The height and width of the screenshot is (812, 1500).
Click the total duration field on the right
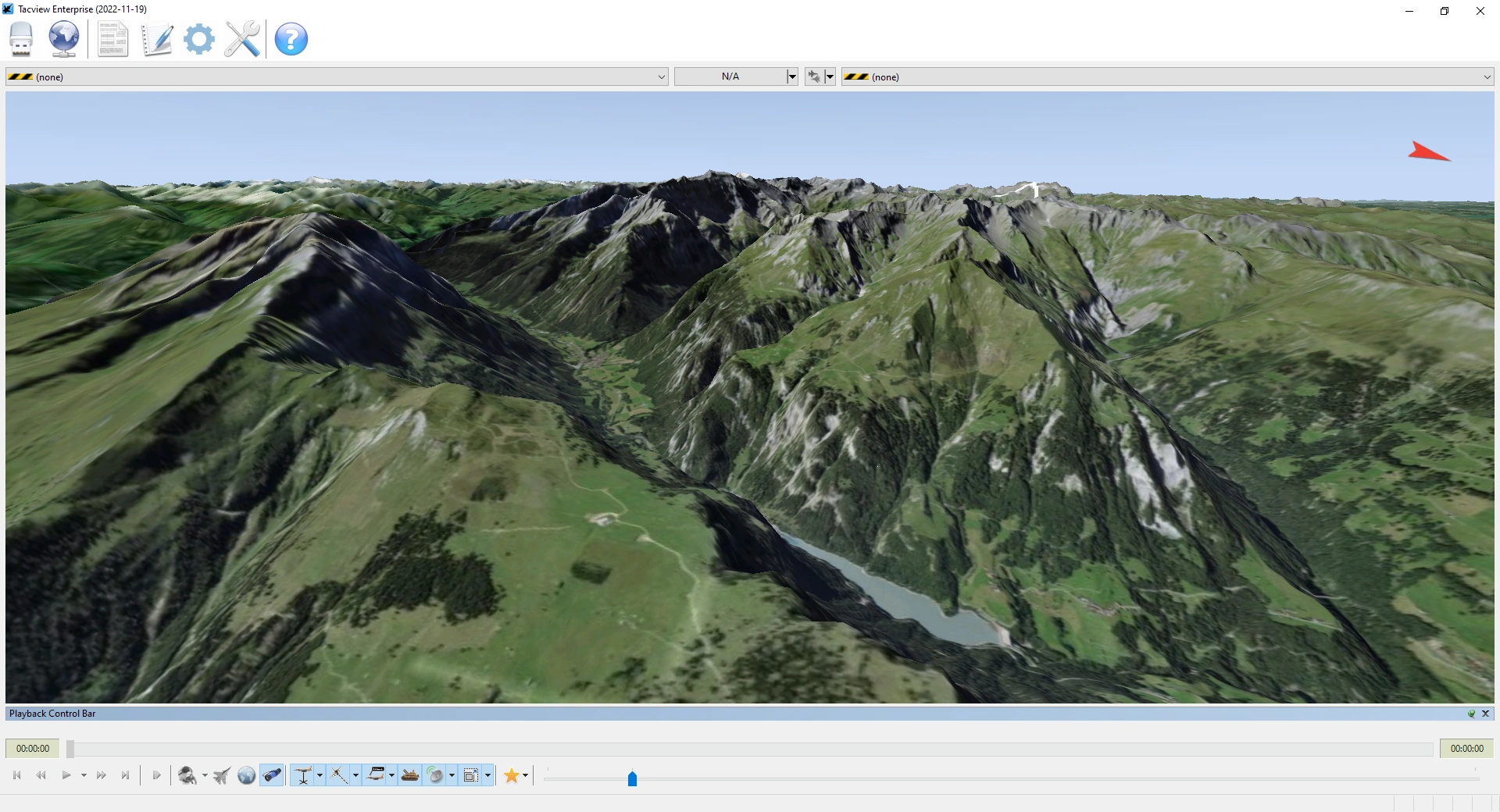[1466, 749]
